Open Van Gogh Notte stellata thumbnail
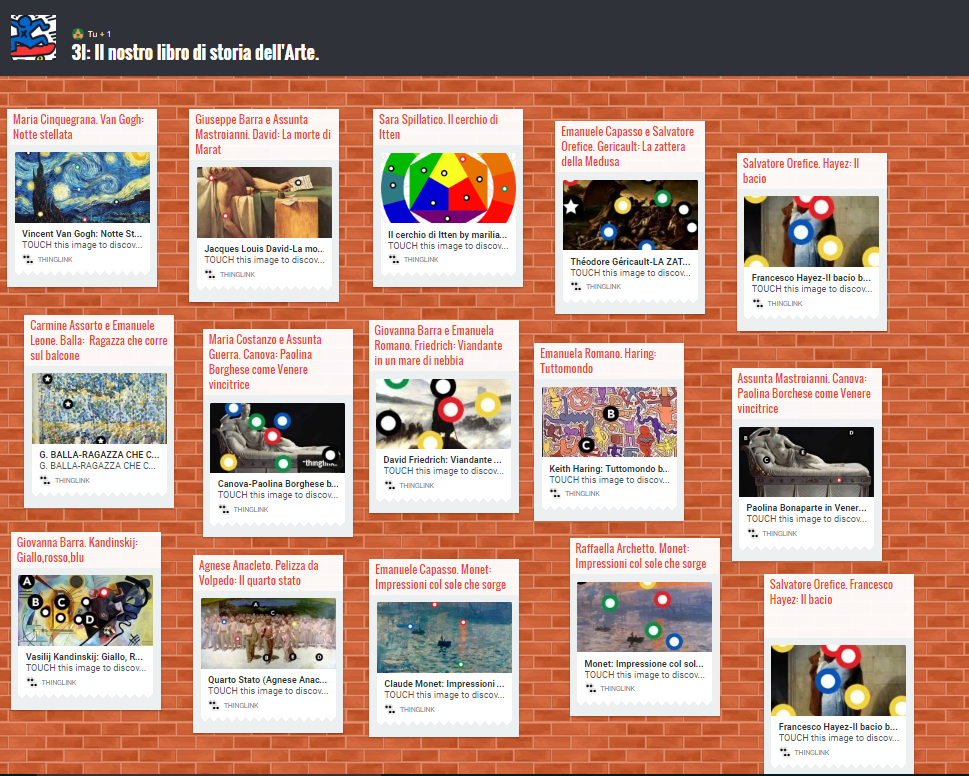Viewport: 969px width, 776px height. pos(82,187)
